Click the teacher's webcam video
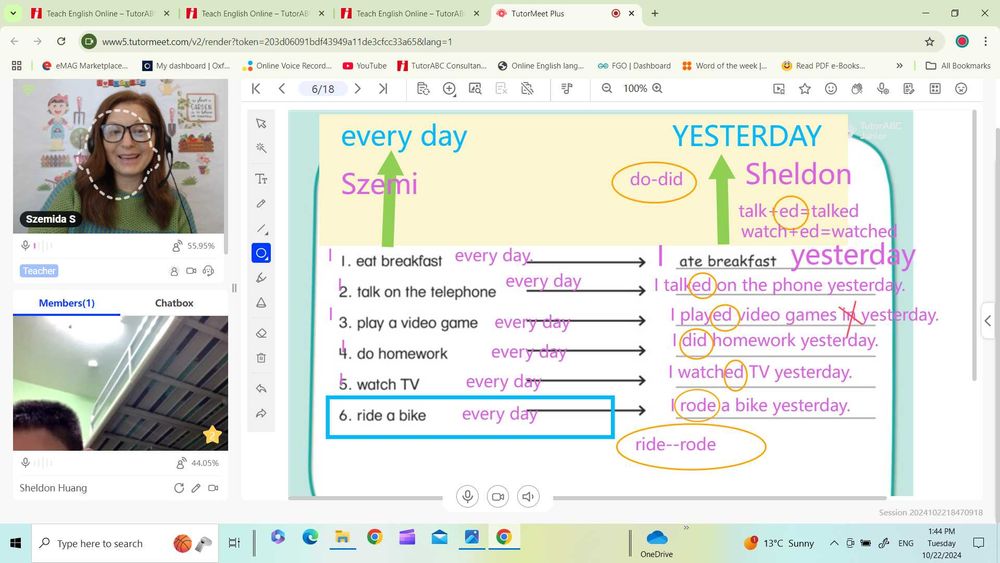Image resolution: width=1000 pixels, height=563 pixels. coord(119,156)
